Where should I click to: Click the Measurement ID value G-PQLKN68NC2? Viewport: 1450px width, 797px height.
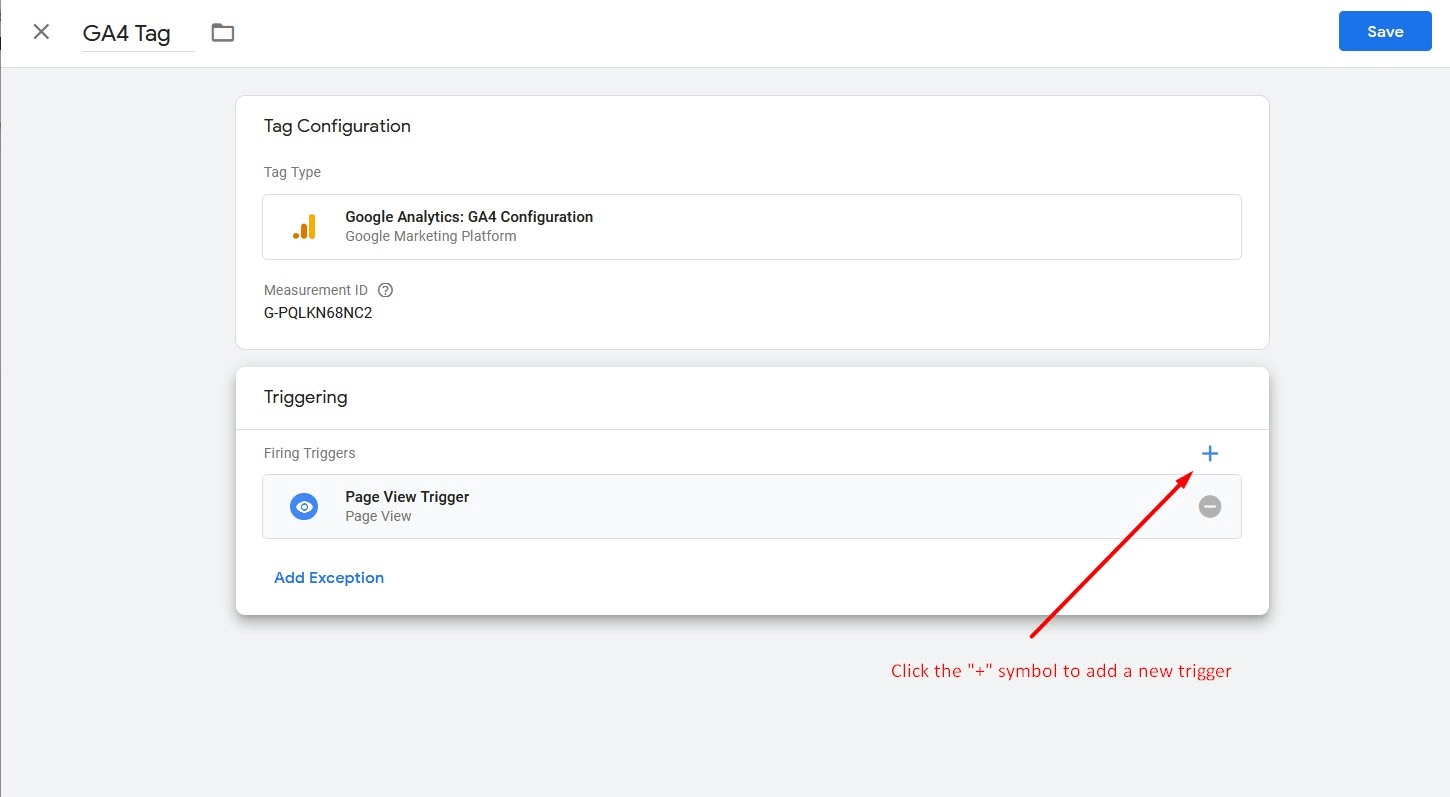[318, 312]
